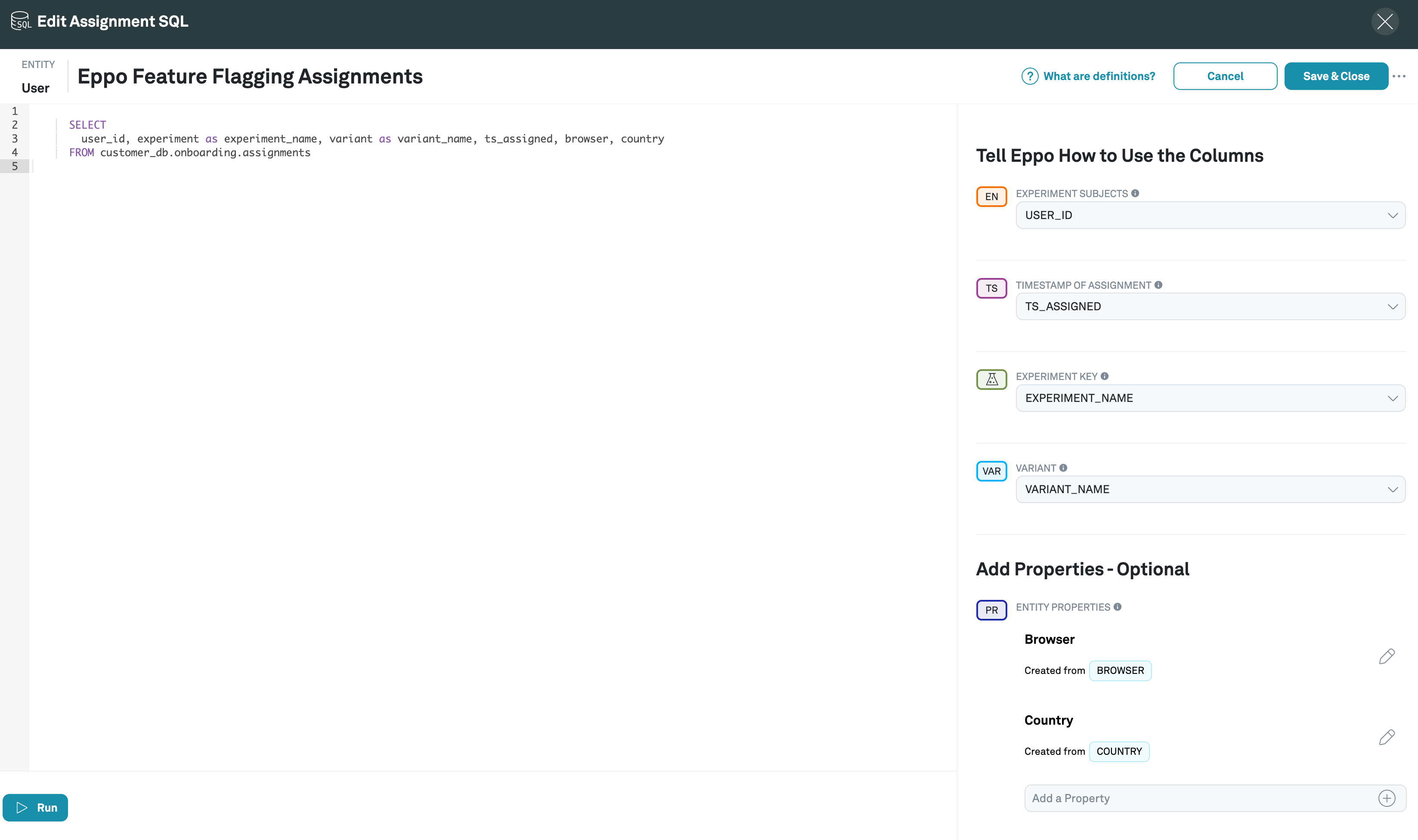Click the info icon beside Experiment Subjects
This screenshot has height=840, width=1418.
coord(1135,194)
